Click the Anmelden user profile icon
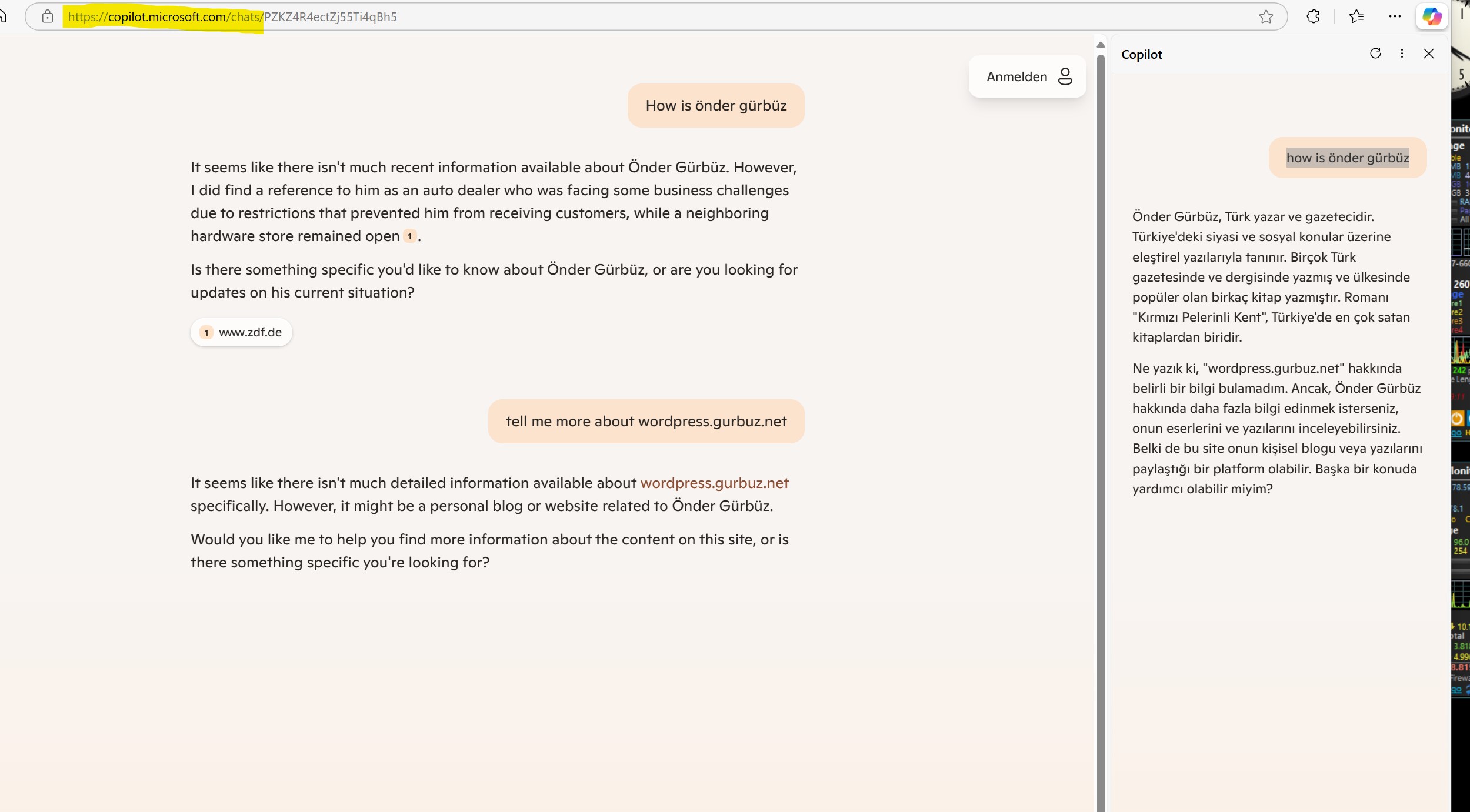 [1065, 76]
